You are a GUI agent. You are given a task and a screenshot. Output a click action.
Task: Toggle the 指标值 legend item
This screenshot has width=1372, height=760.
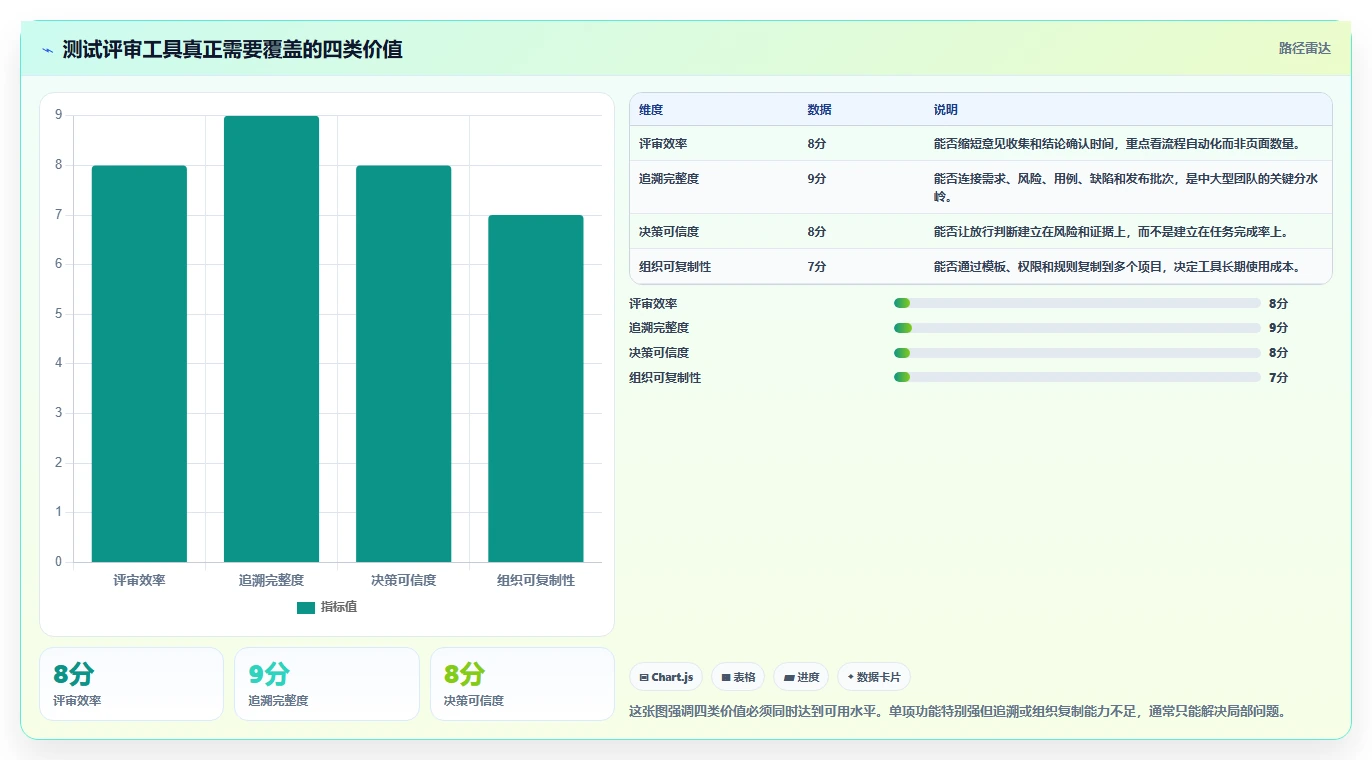point(327,607)
